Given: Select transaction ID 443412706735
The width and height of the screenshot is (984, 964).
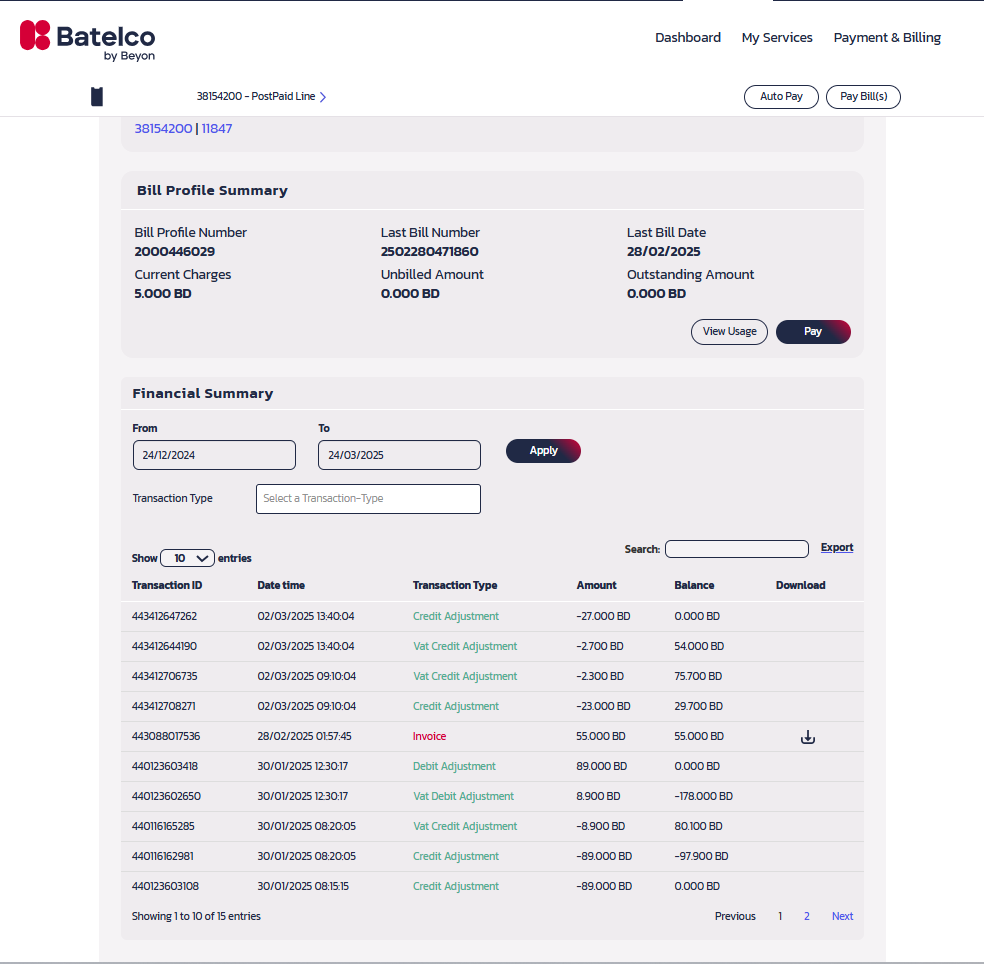Looking at the screenshot, I should (164, 677).
